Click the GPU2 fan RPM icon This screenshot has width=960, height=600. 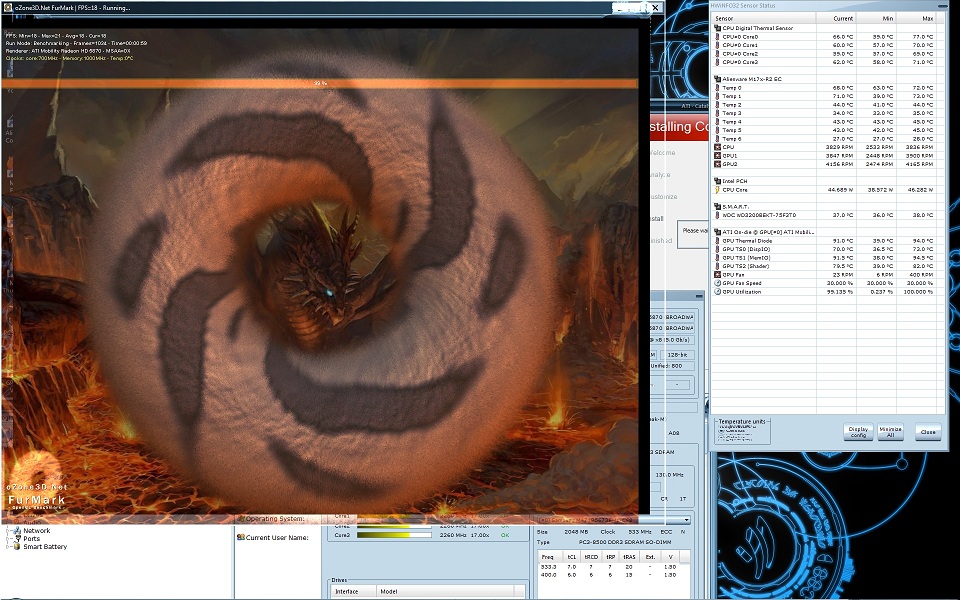coord(718,164)
